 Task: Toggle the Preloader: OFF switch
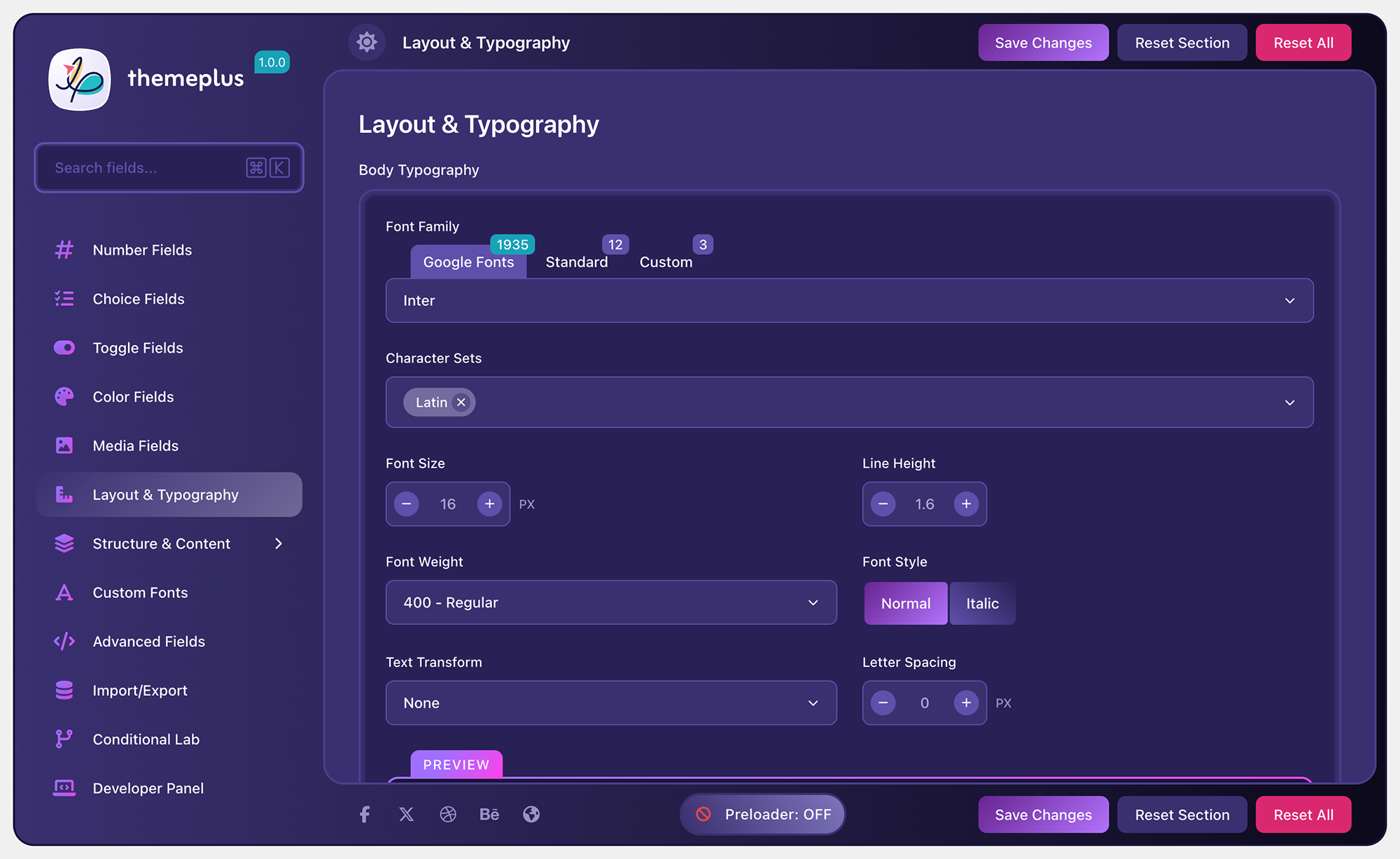(763, 814)
